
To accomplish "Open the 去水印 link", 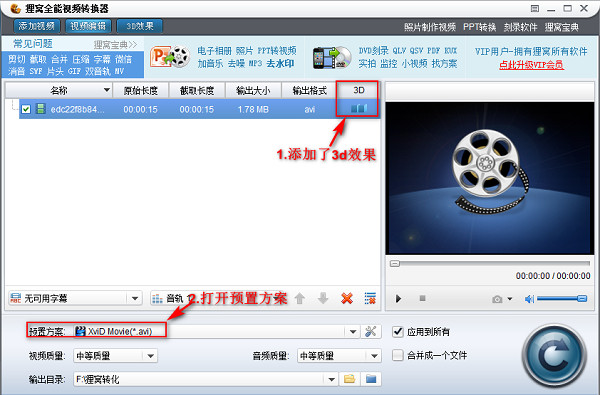I will pos(280,64).
